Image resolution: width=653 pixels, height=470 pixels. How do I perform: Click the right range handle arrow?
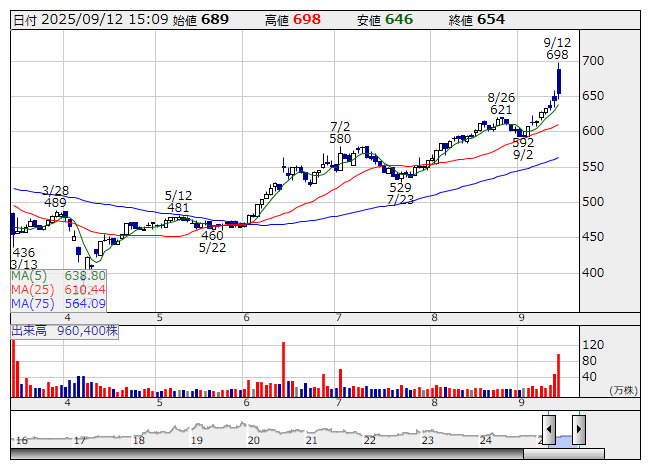pos(579,429)
